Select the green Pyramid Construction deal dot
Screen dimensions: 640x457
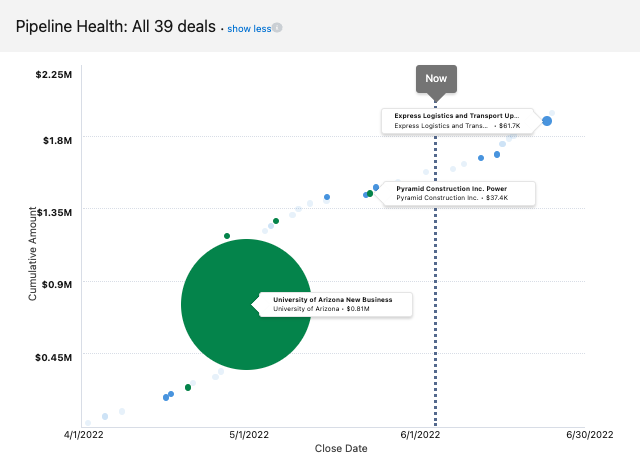point(370,193)
